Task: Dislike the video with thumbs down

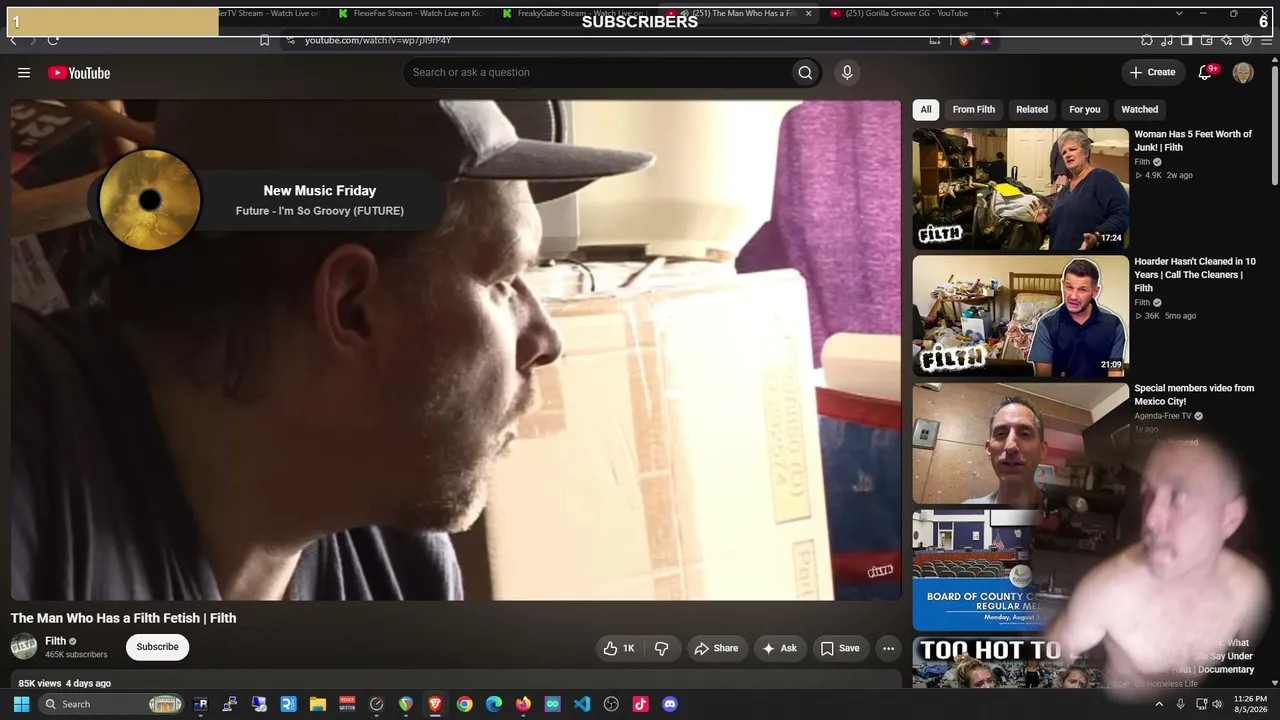Action: click(661, 648)
